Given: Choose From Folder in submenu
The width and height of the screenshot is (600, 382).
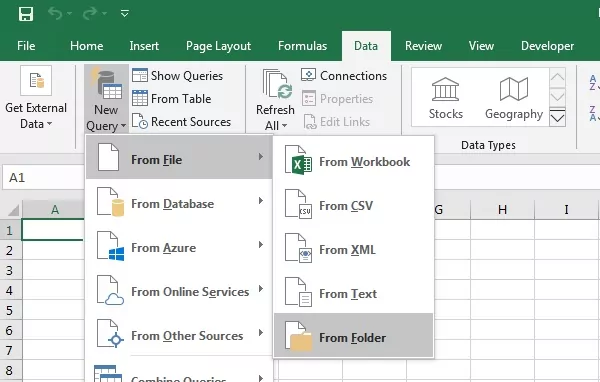Looking at the screenshot, I should (x=354, y=335).
